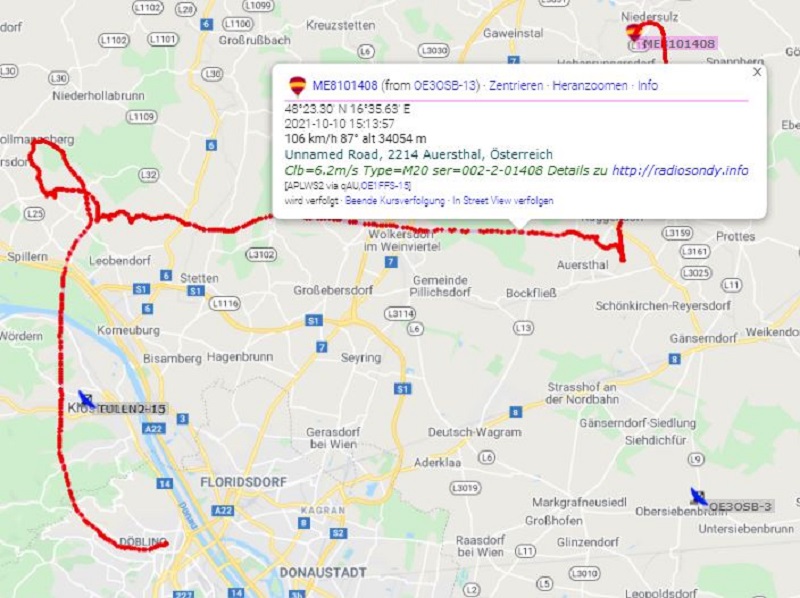Click the S1 highway shield near Stetten

point(196,291)
